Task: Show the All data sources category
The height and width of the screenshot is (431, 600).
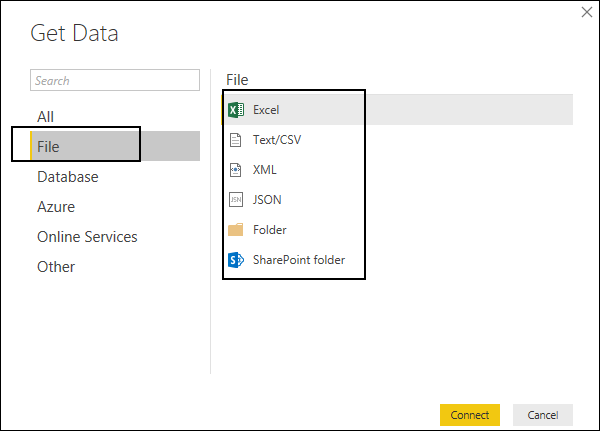Action: click(x=45, y=117)
